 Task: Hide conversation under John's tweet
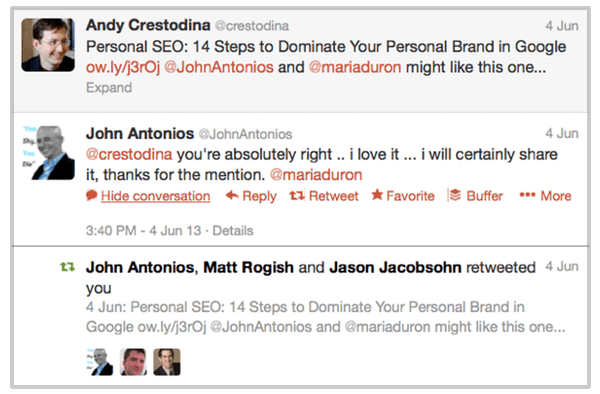pos(155,196)
